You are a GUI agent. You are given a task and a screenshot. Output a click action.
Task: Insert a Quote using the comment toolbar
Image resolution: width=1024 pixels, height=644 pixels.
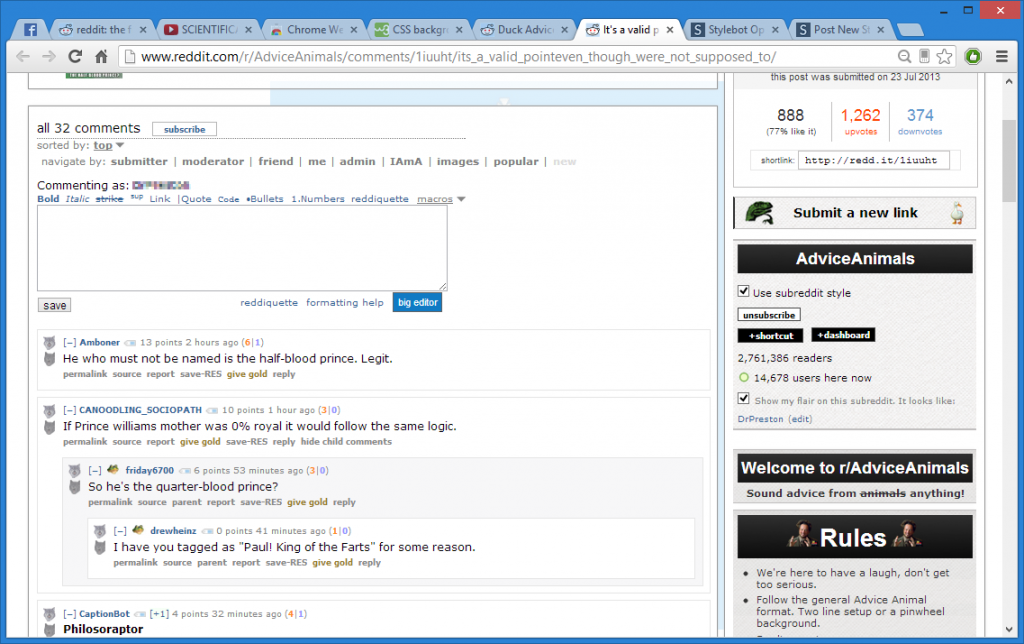pyautogui.click(x=195, y=199)
